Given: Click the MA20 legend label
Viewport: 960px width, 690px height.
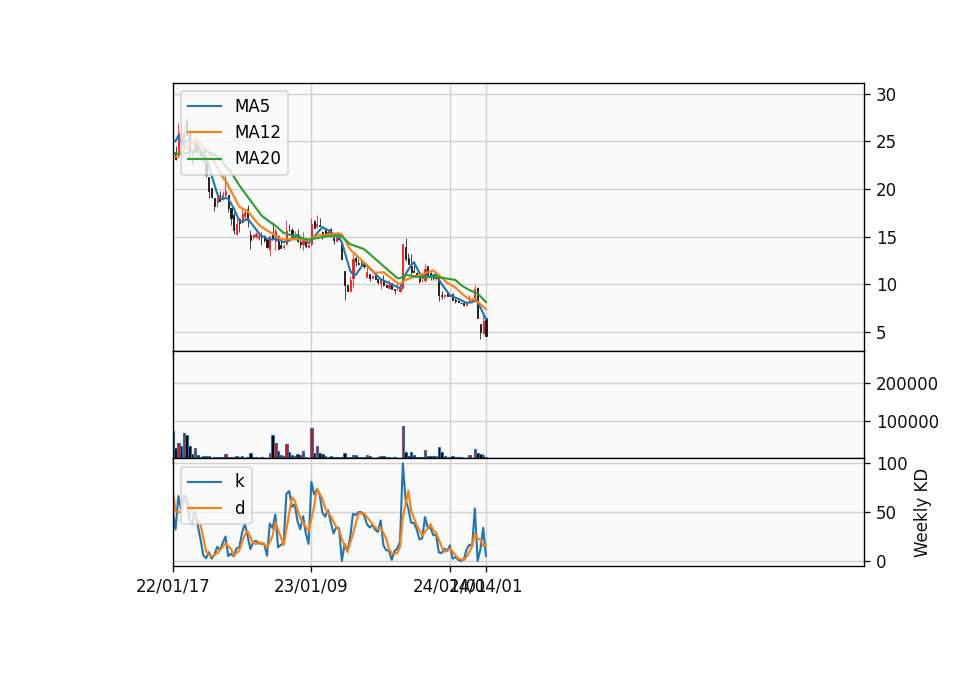Looking at the screenshot, I should pos(257,158).
